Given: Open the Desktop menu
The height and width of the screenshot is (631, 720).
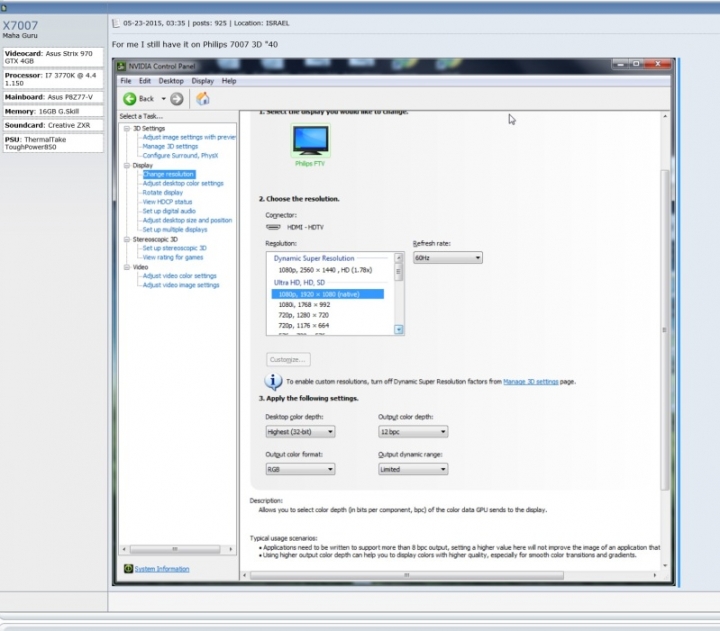Looking at the screenshot, I should click(171, 81).
